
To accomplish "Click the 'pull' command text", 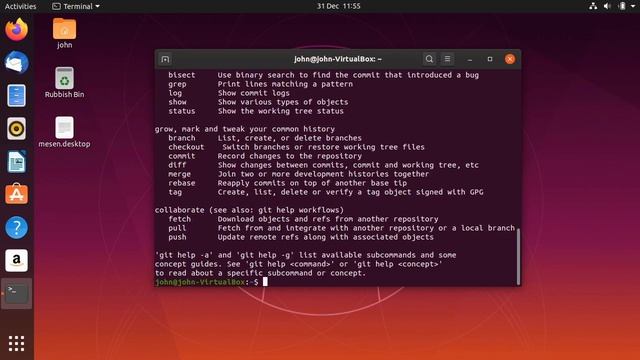I will click(177, 228).
